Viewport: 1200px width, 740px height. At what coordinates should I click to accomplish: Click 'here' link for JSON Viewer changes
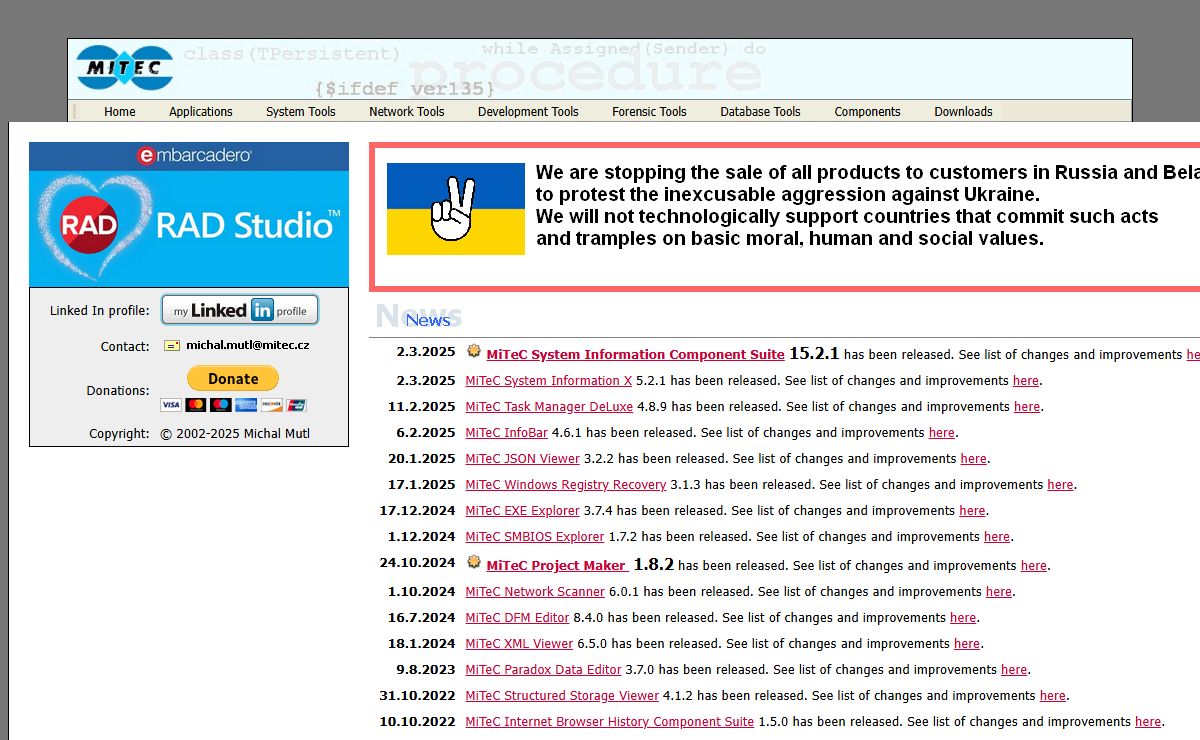pyautogui.click(x=974, y=459)
